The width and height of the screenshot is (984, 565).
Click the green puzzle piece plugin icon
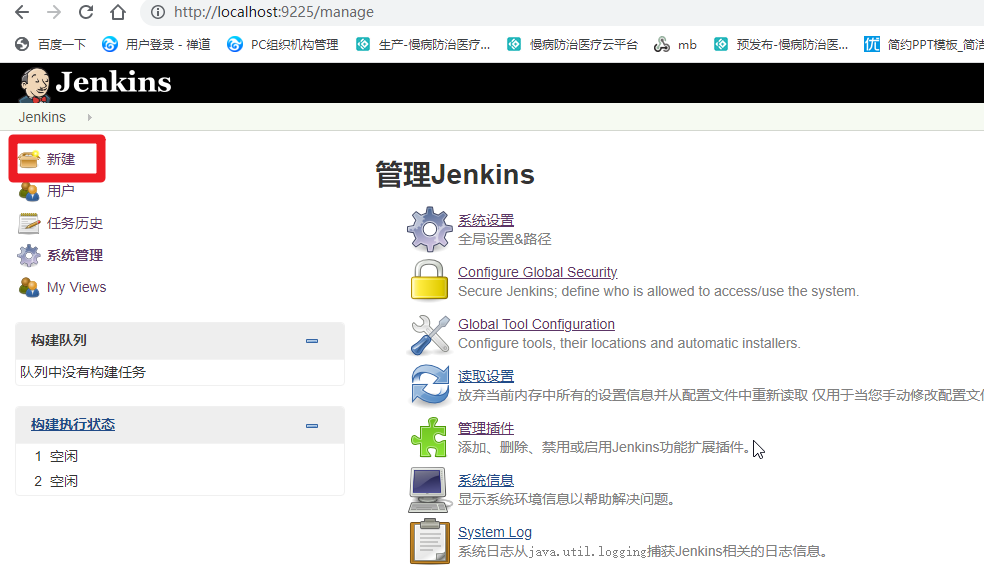429,437
